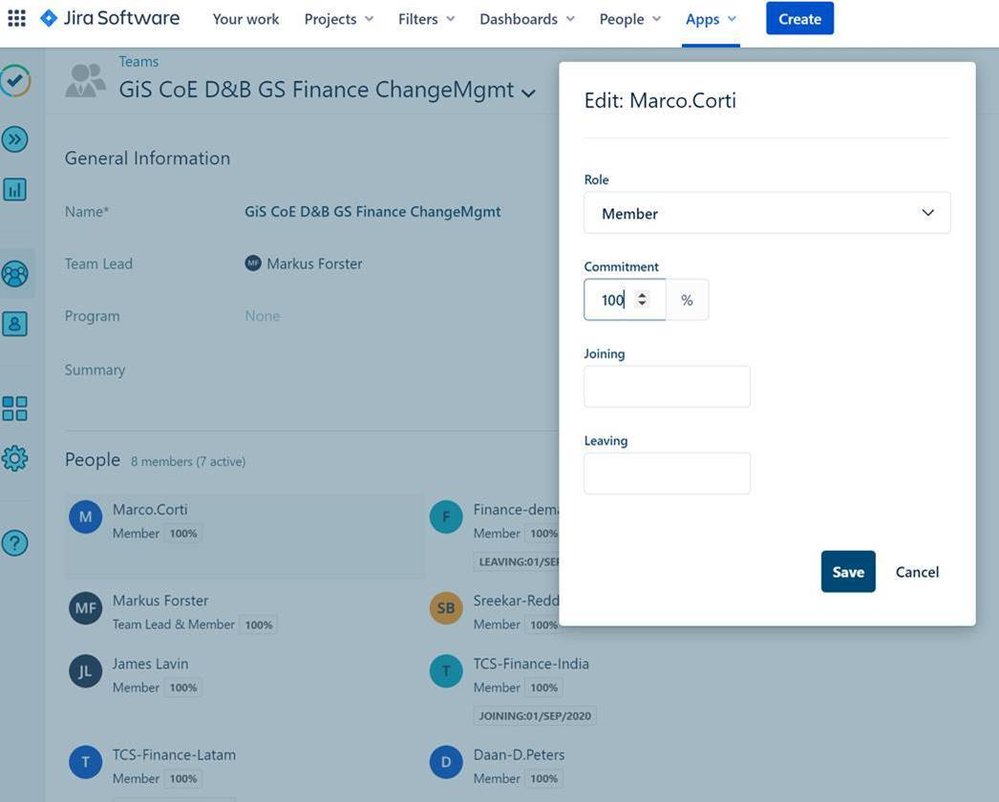Click Sreekar-Reddy SB avatar
999x802 pixels.
pos(446,608)
